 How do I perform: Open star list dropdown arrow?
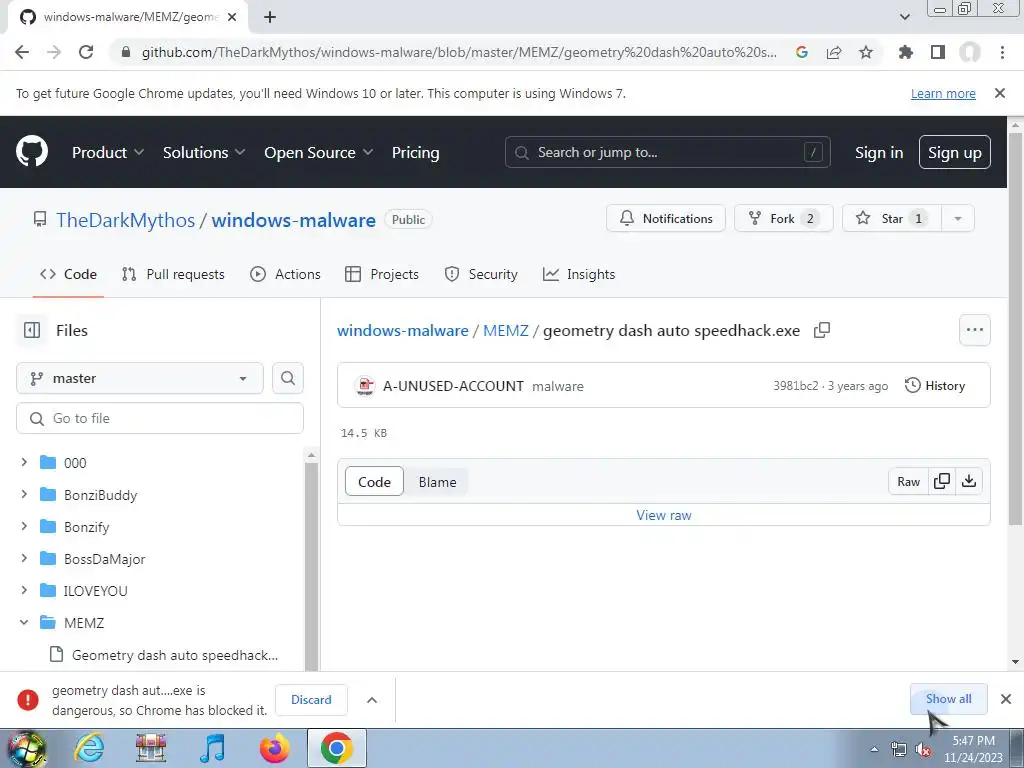(x=957, y=219)
